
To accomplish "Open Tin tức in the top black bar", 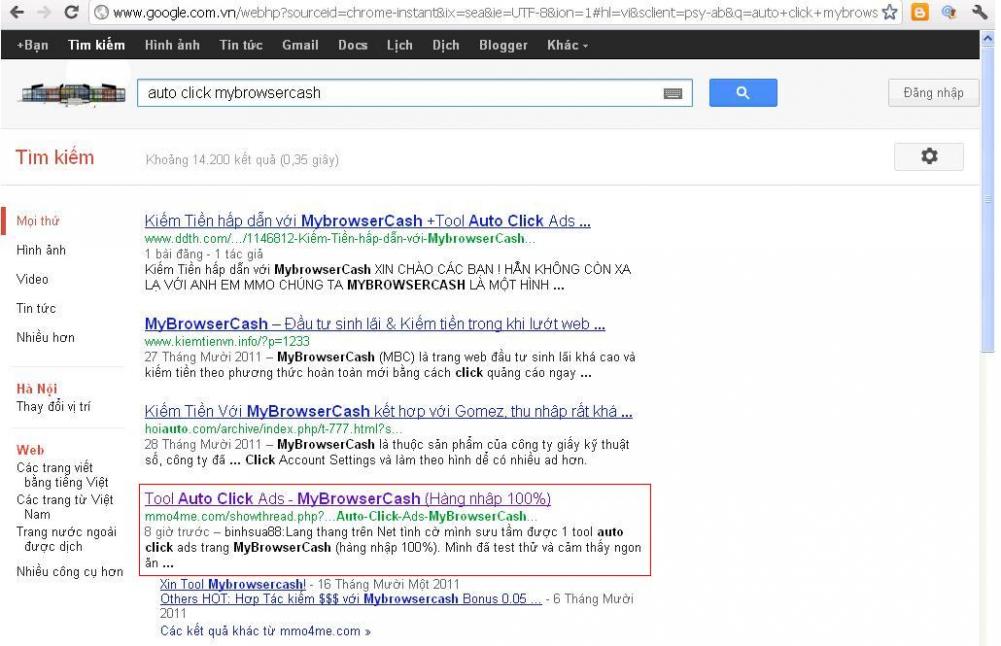I will 241,45.
